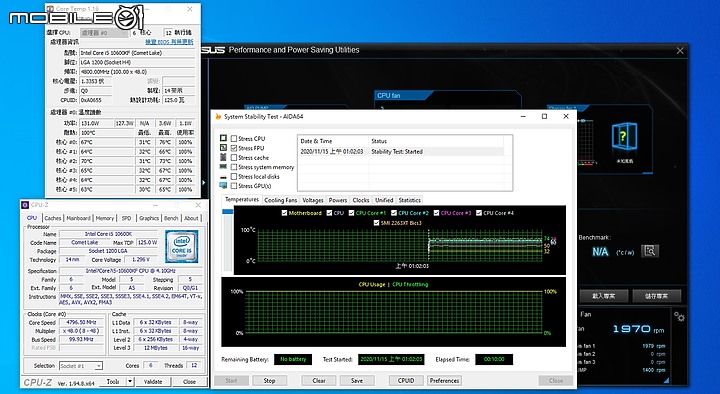Tick the Stress local disks checkbox
Viewport: 720px width, 394px height.
(234, 176)
